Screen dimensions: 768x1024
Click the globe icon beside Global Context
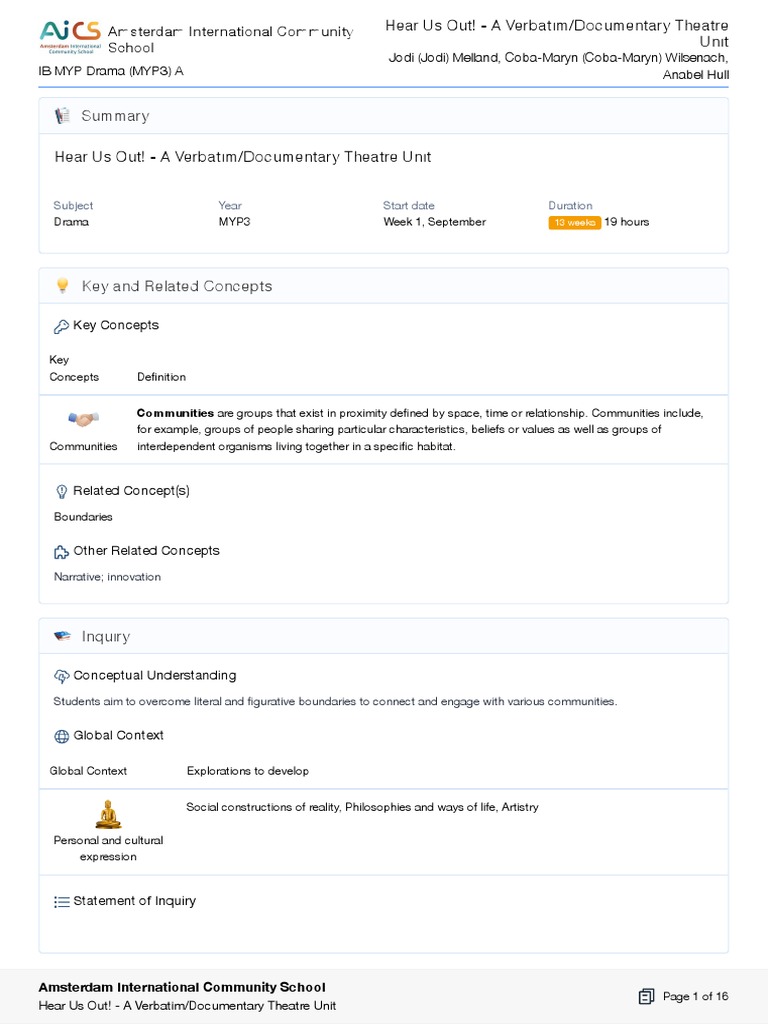coord(61,736)
